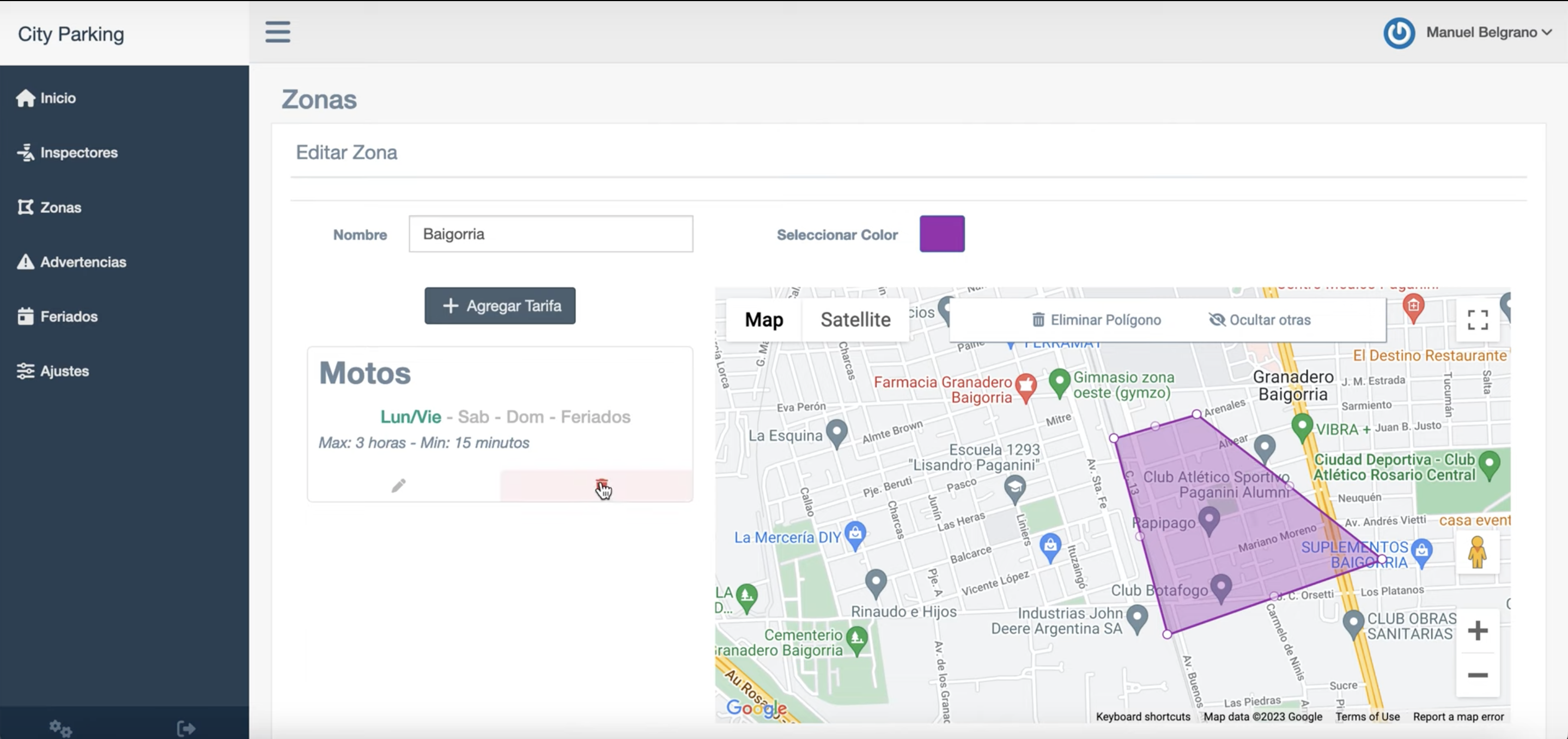The image size is (1568, 739).
Task: Toggle Ocultar otras zones visibility
Action: (x=1260, y=319)
